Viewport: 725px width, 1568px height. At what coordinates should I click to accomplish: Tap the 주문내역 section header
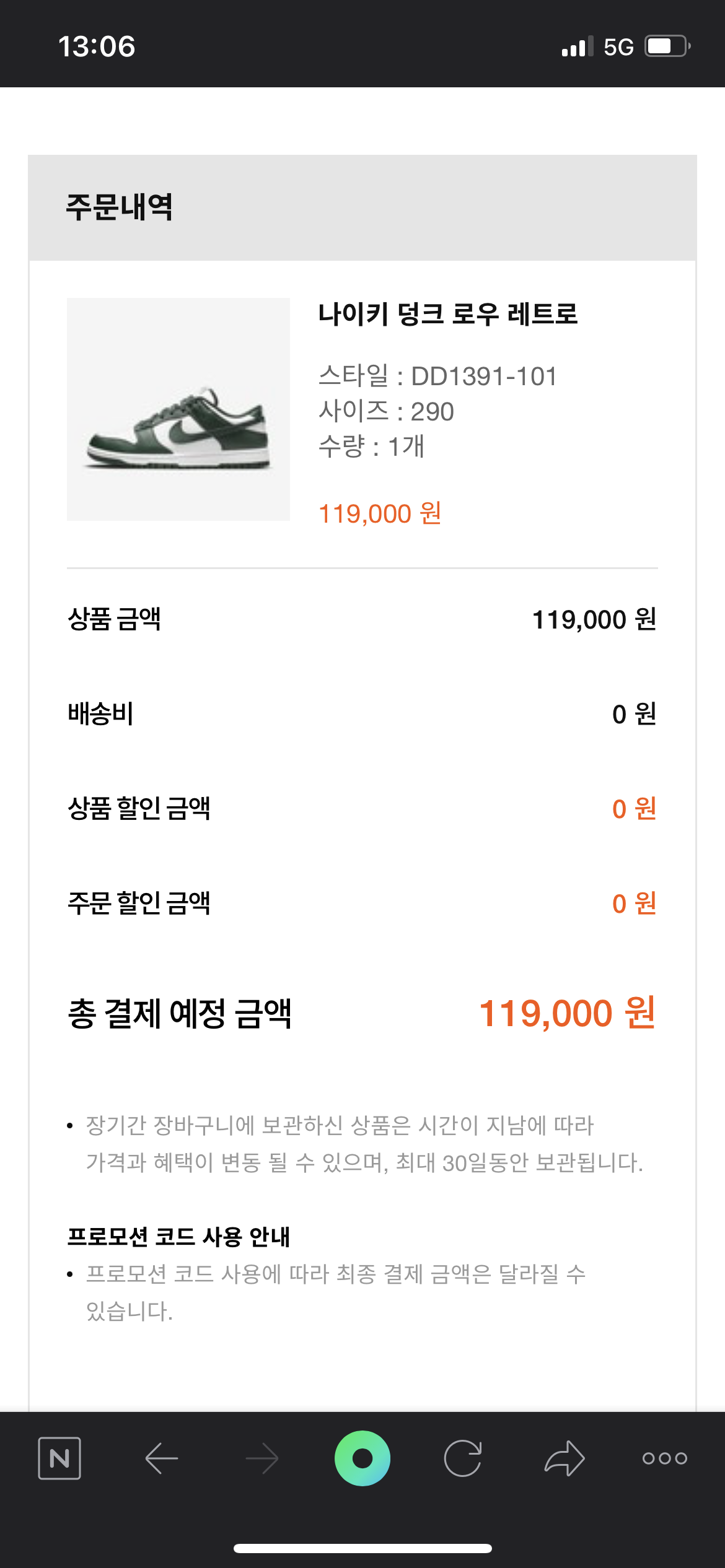120,207
